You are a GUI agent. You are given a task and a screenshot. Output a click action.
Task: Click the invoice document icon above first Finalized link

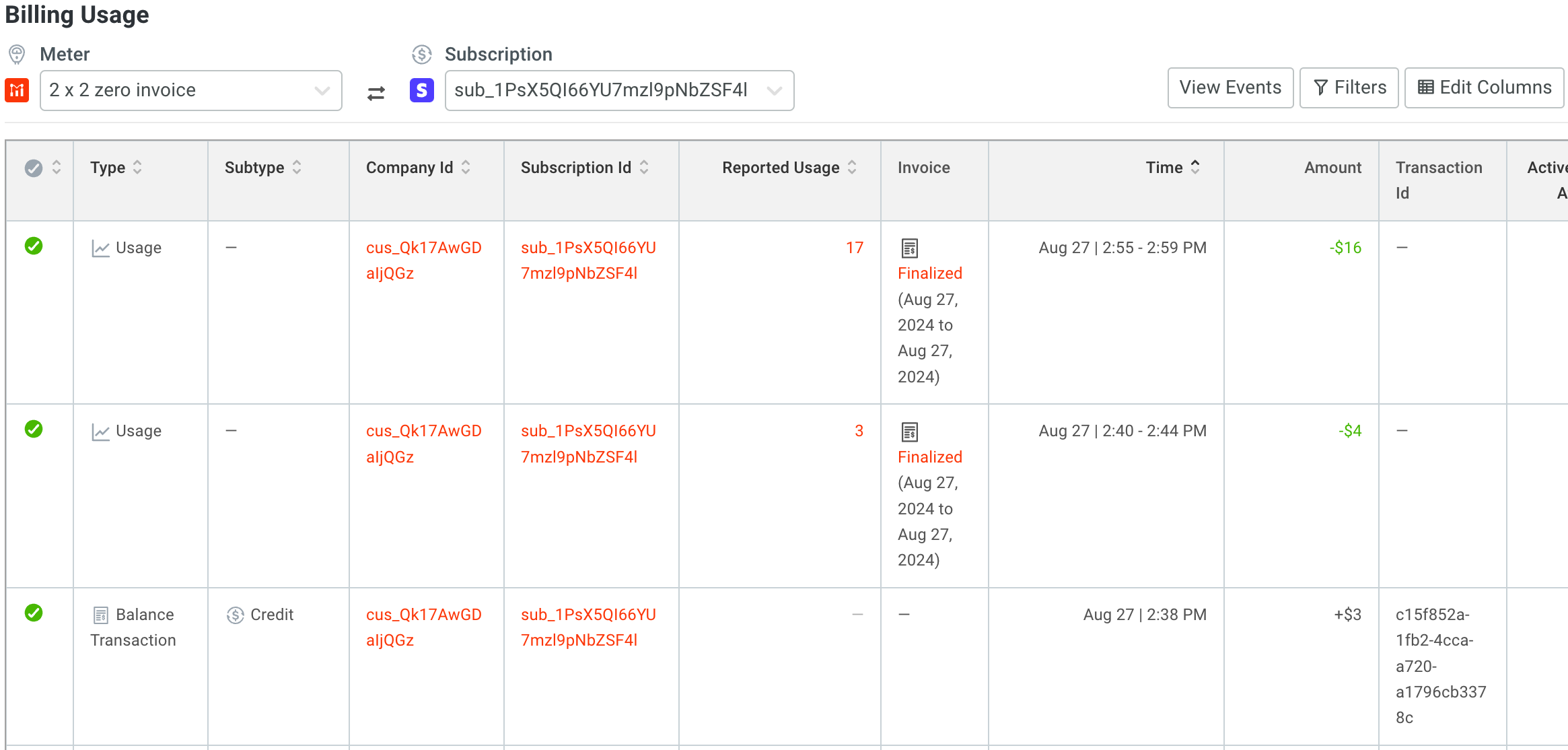(910, 247)
